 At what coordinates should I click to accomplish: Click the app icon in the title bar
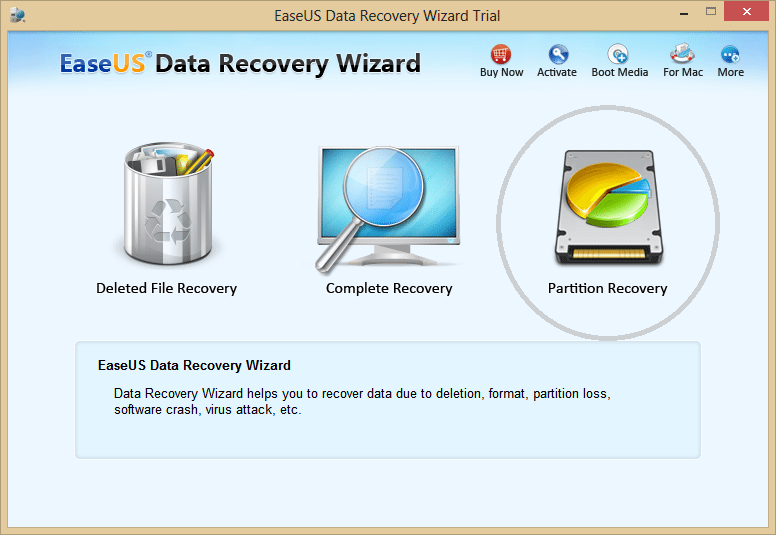point(17,15)
